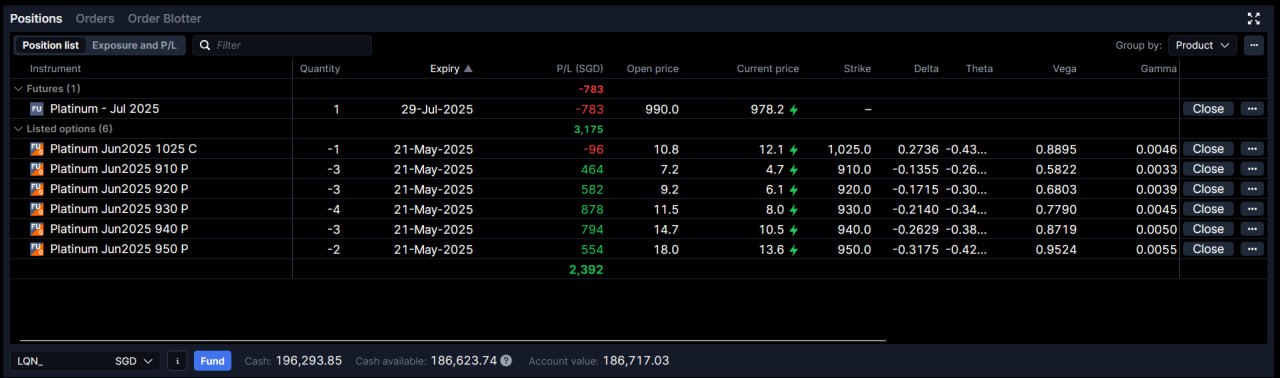The width and height of the screenshot is (1280, 378).
Task: Collapse the Listed options (6) group
Action: pyautogui.click(x=18, y=129)
